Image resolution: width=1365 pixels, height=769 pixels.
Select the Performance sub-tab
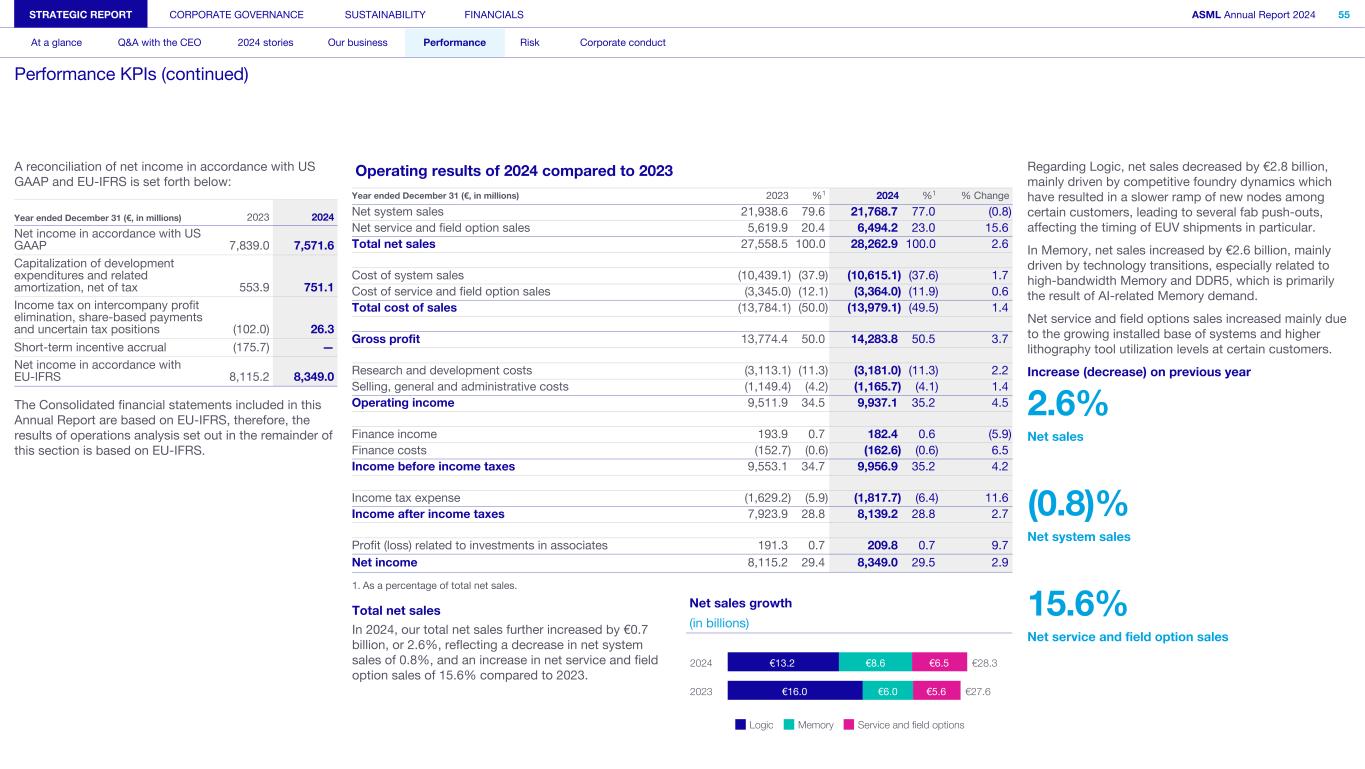coord(454,42)
